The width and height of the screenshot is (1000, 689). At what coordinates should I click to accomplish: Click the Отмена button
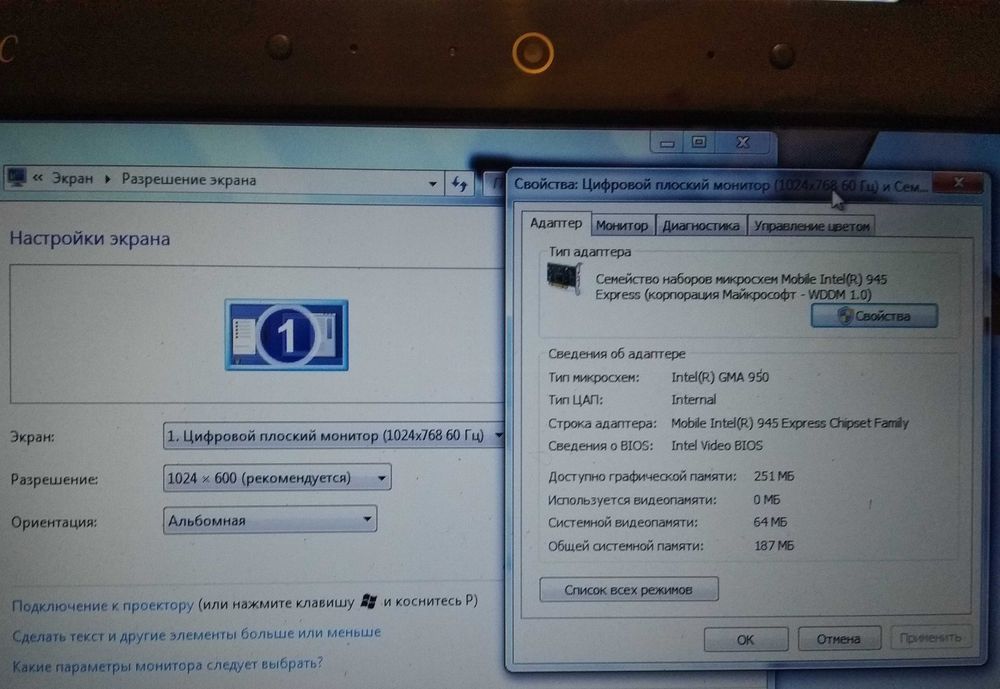point(839,638)
